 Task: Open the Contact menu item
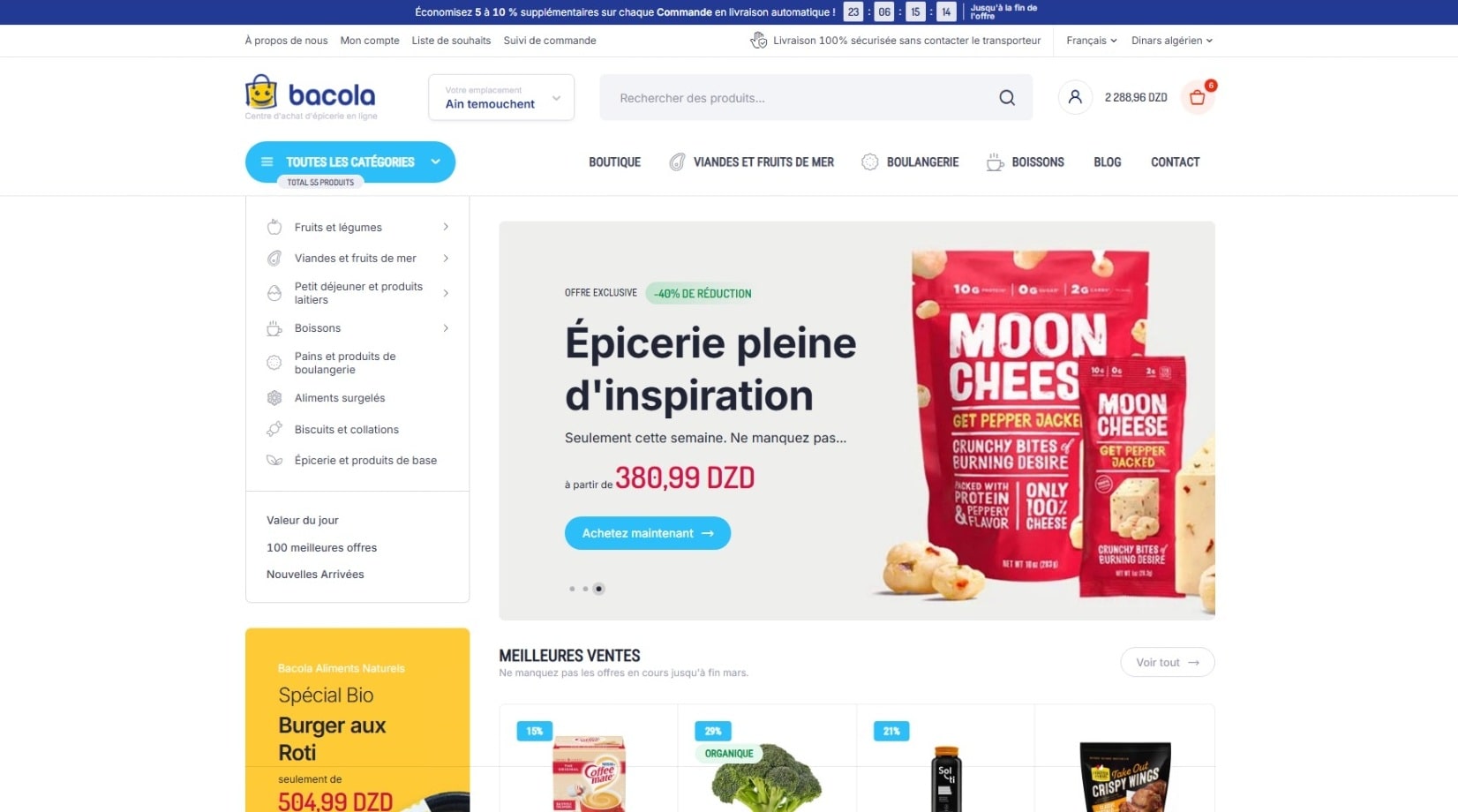[x=1176, y=162]
